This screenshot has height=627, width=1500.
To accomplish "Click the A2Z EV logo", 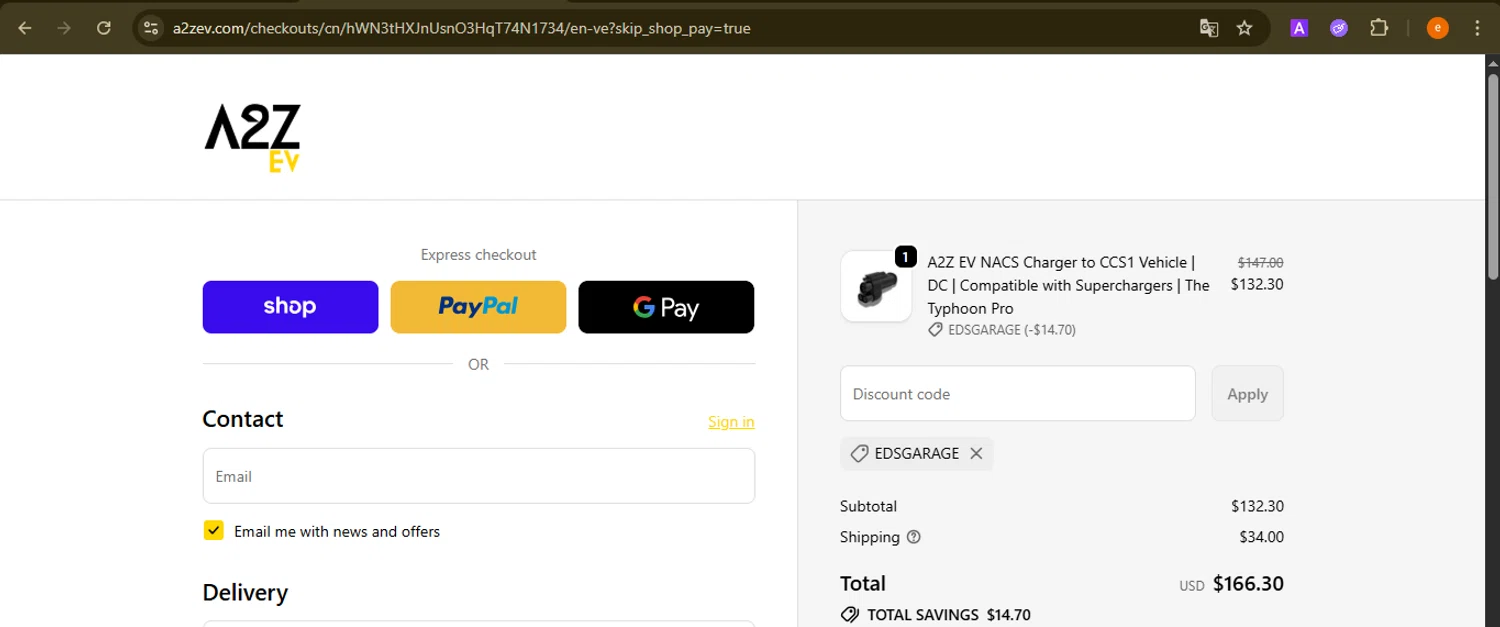I will point(253,138).
